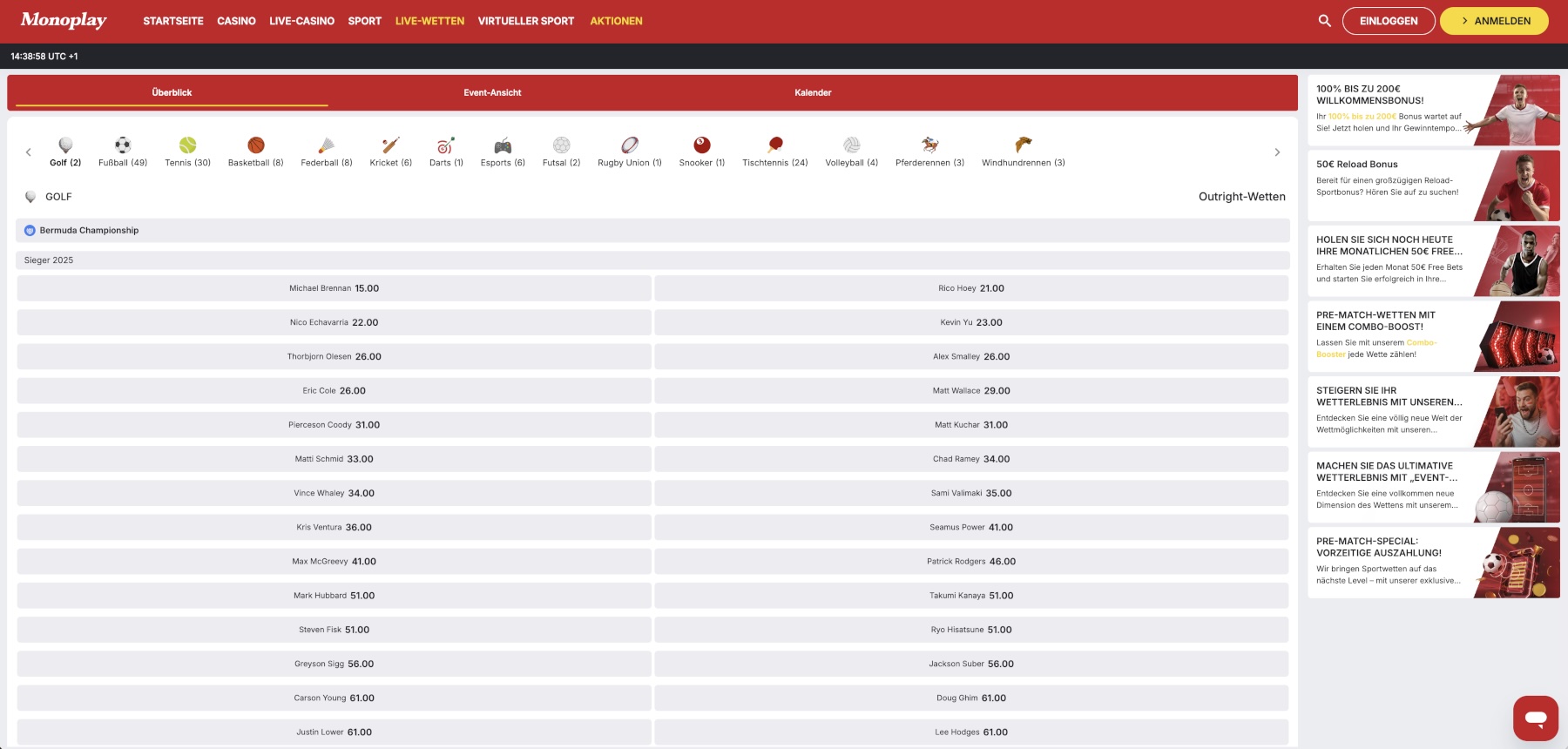Open the Casino menu item
Image resolution: width=1568 pixels, height=749 pixels.
tap(236, 21)
